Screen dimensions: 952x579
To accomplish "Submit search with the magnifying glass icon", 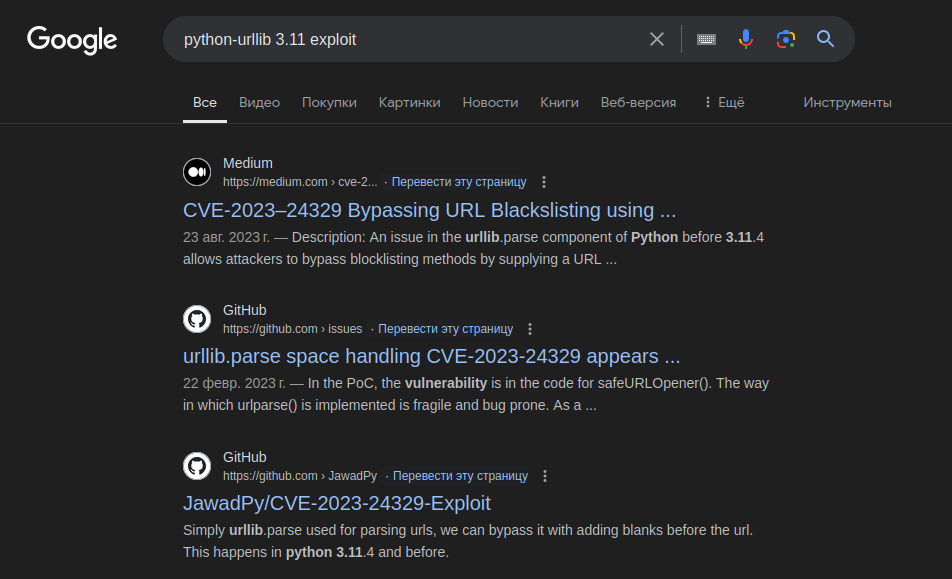I will point(825,39).
